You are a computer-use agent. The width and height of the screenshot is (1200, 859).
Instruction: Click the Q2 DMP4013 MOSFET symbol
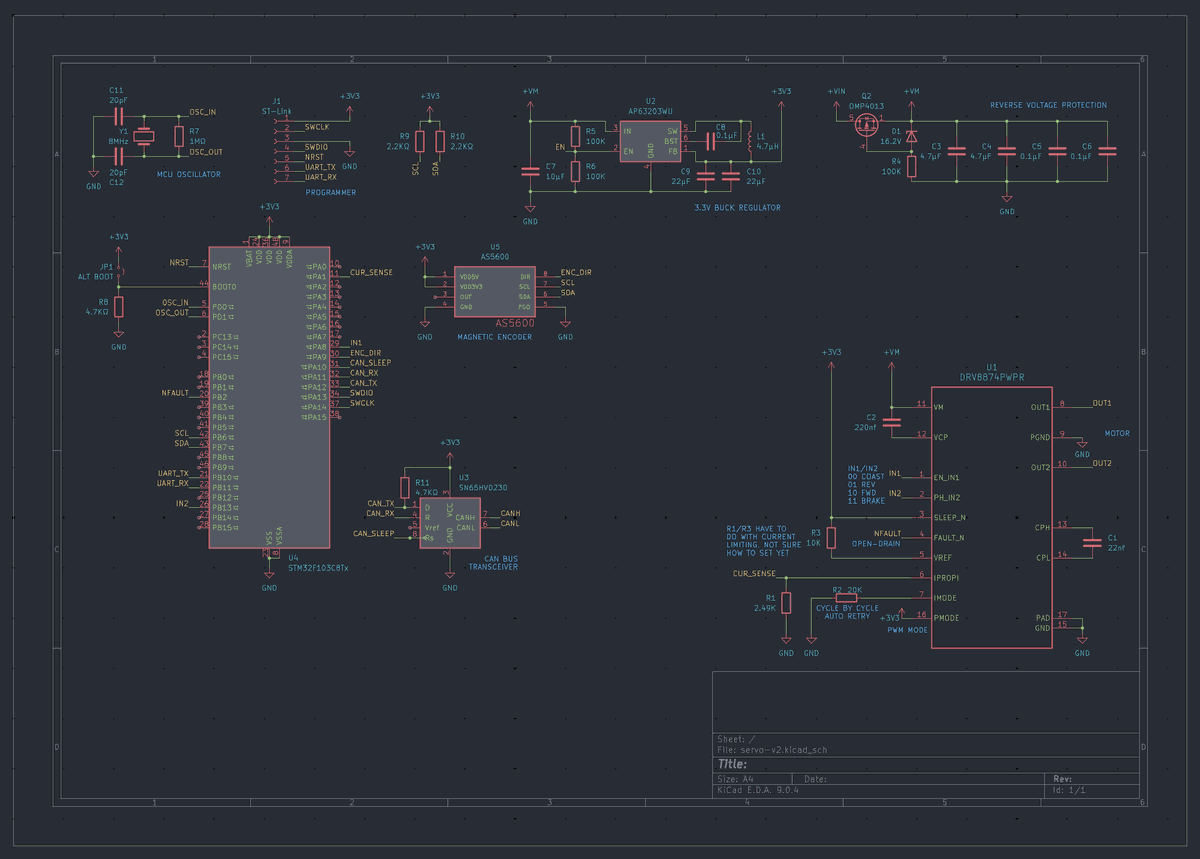click(x=867, y=125)
